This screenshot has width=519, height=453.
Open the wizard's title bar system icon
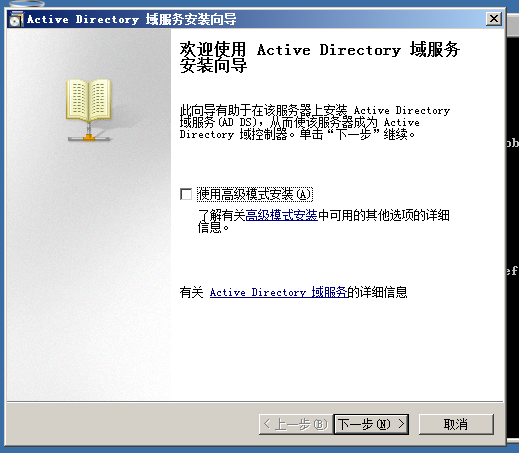tap(16, 19)
